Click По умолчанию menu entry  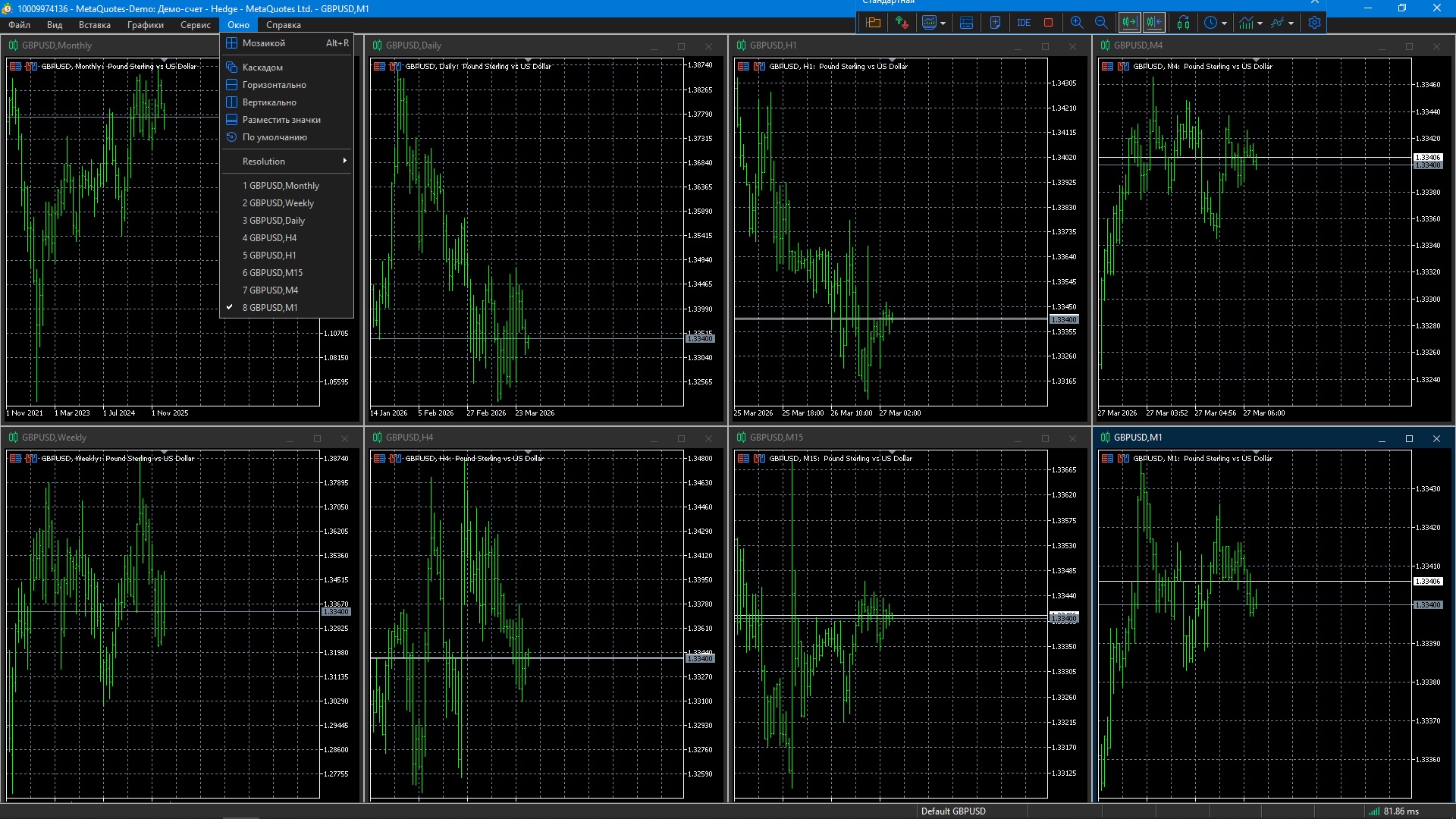pos(275,137)
